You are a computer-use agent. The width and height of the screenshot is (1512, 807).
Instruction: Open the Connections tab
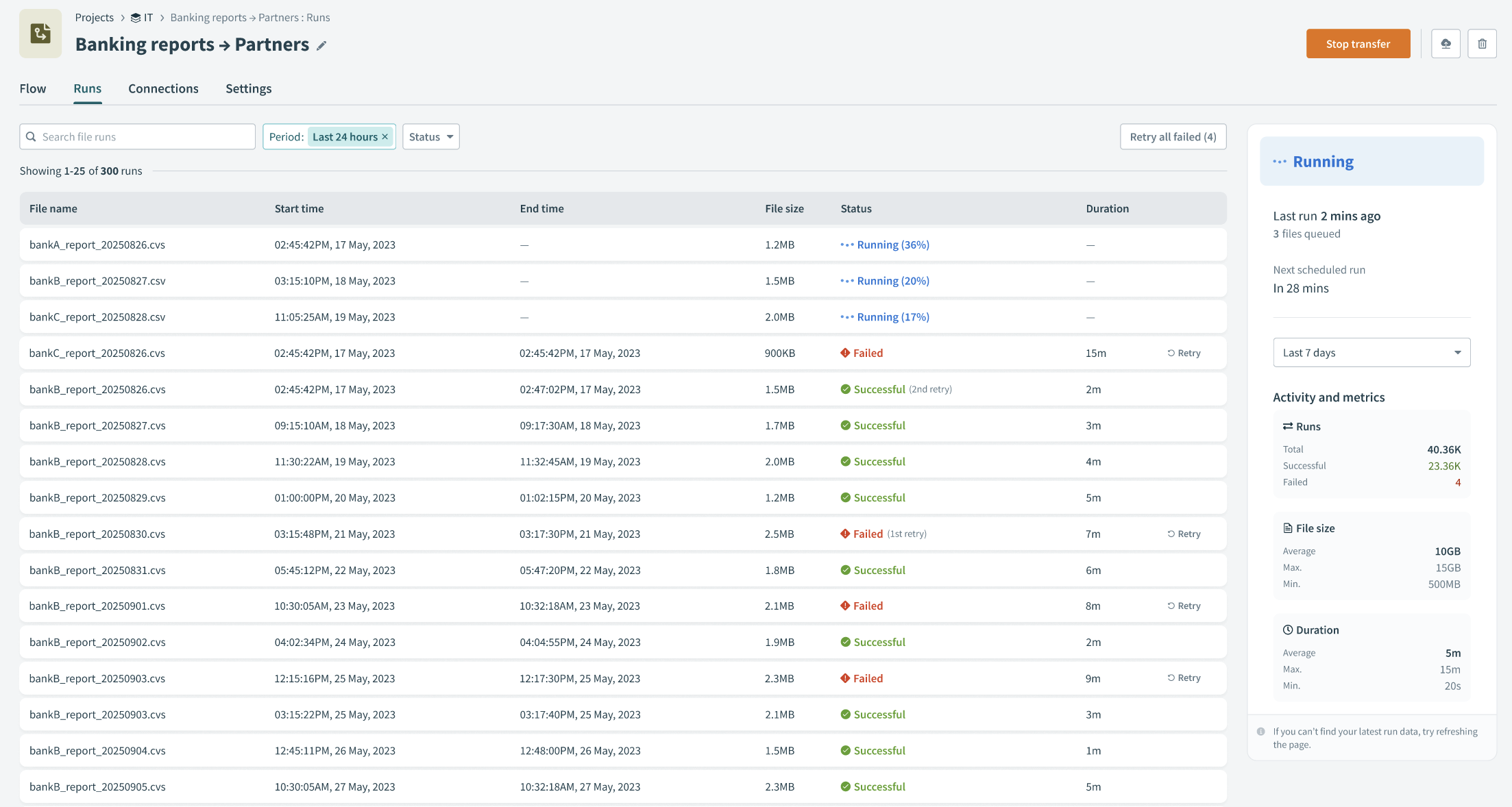coord(163,89)
